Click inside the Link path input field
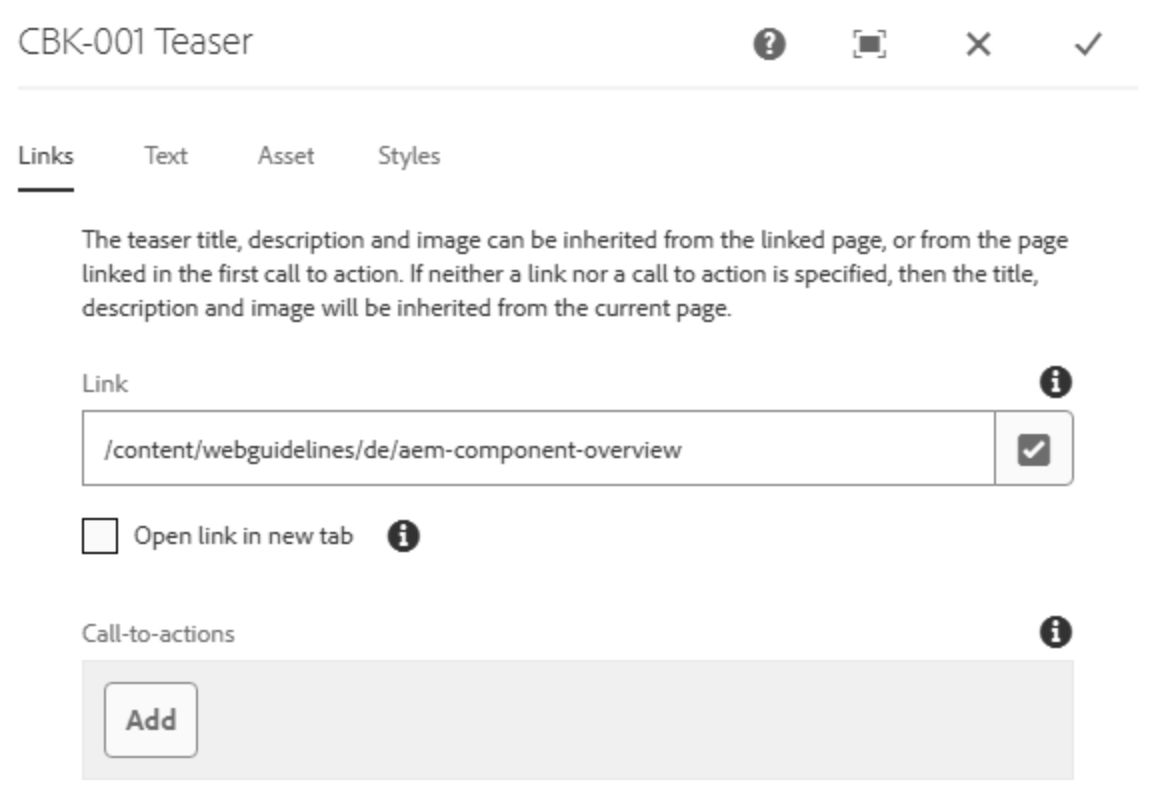The height and width of the screenshot is (804, 1154). pyautogui.click(x=538, y=449)
